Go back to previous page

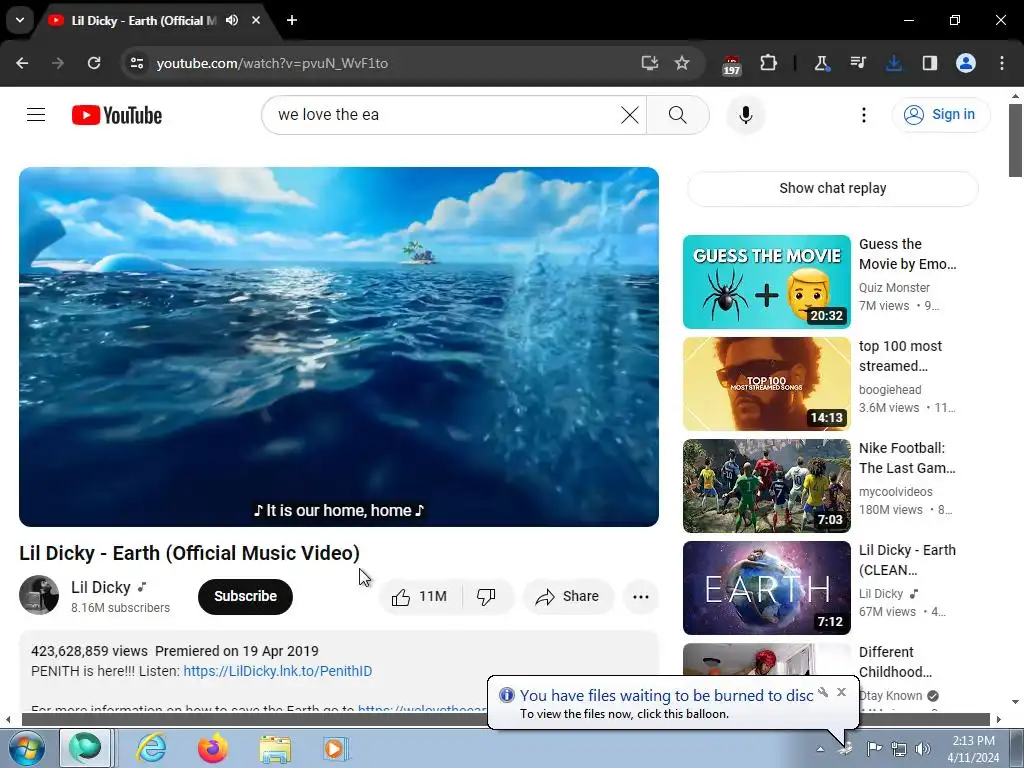click(x=22, y=63)
